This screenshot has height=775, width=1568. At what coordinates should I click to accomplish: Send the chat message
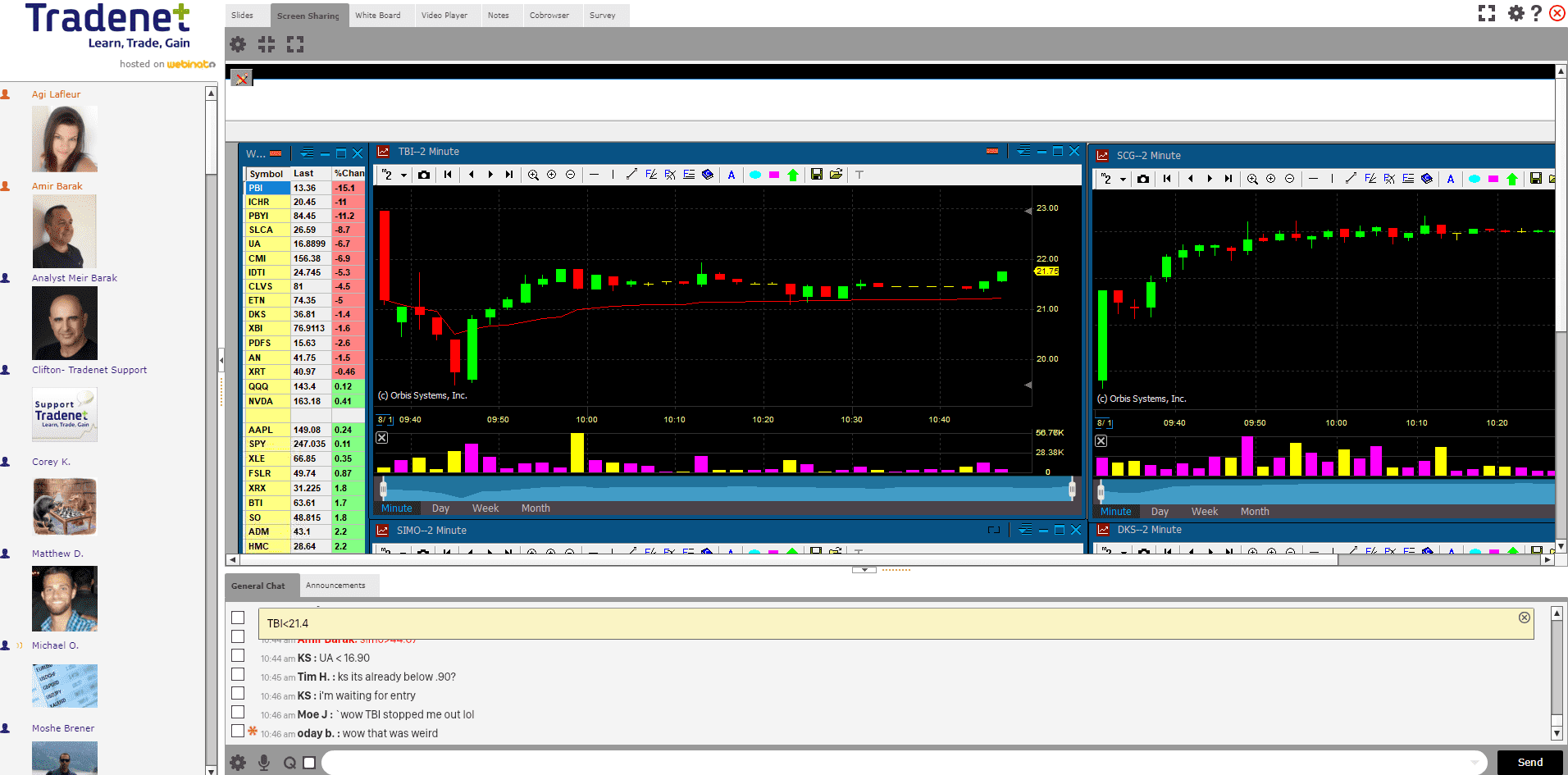(1530, 763)
